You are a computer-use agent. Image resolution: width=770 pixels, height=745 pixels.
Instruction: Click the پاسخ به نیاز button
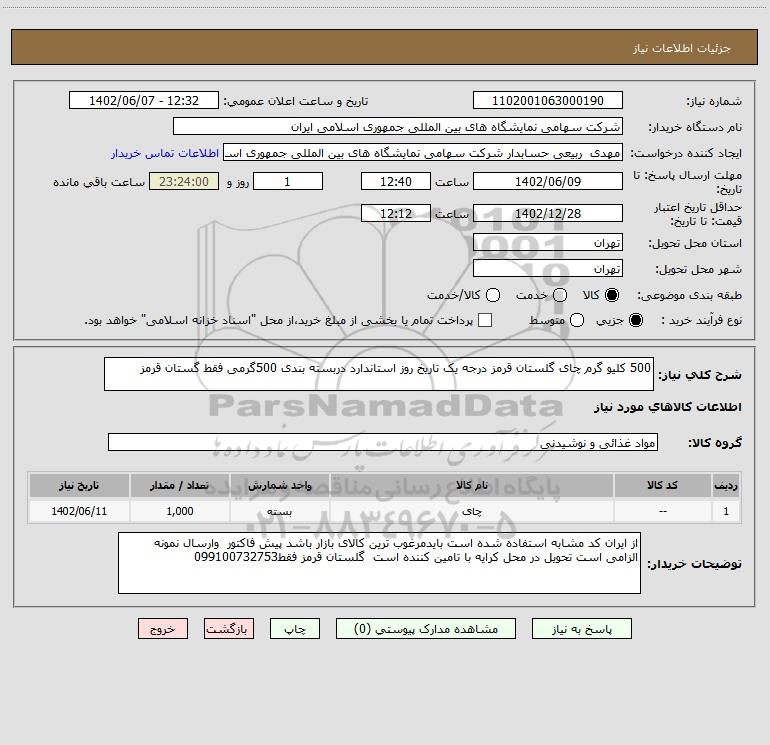pos(581,629)
